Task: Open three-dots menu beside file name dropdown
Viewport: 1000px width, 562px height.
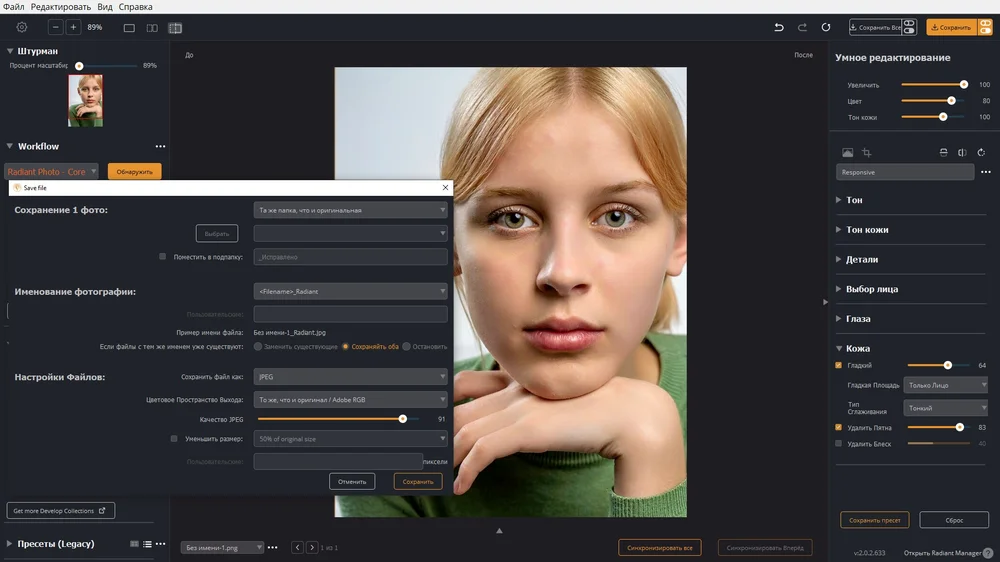Action: 272,547
